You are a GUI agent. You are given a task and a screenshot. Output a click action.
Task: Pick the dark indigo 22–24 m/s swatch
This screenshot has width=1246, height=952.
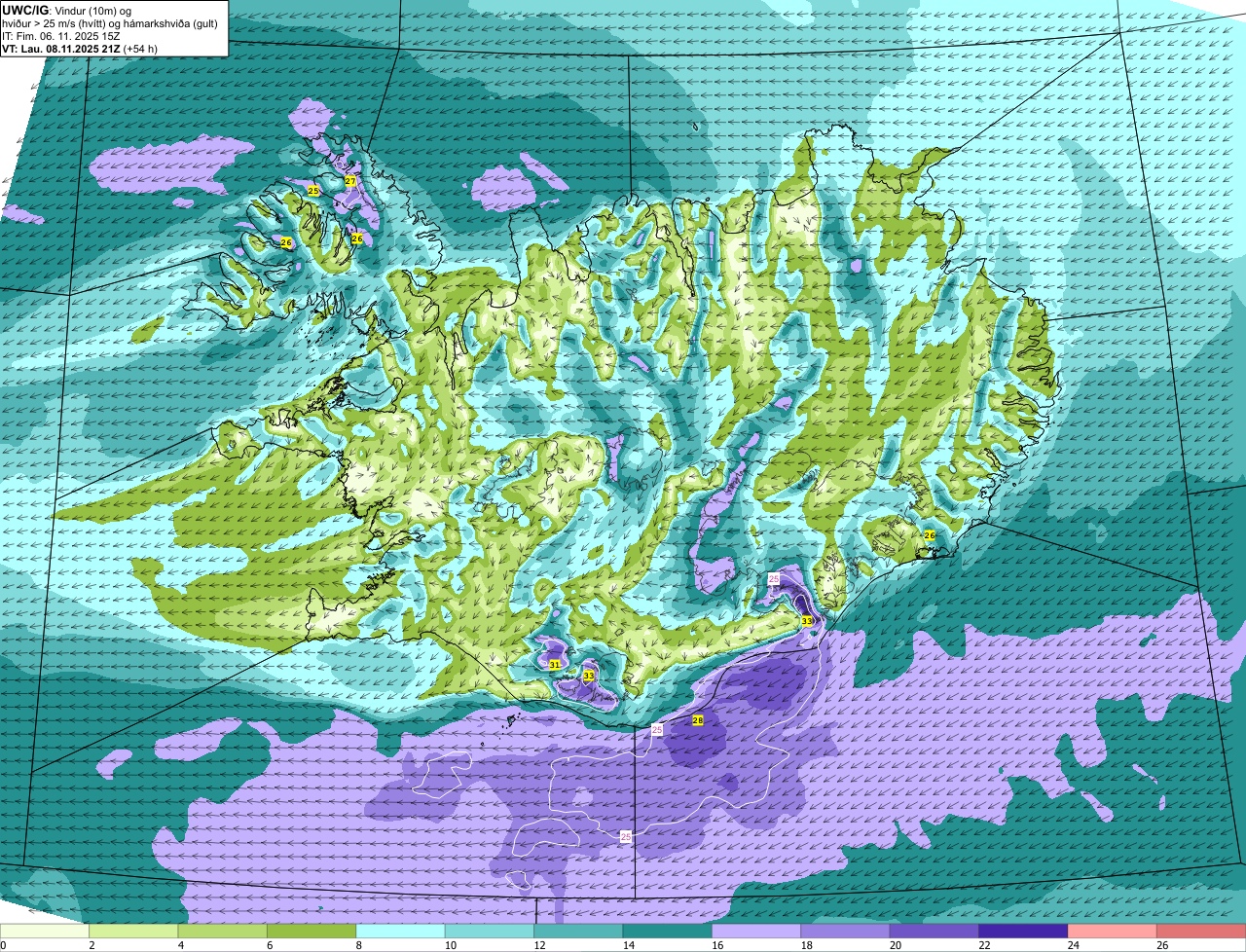pos(1023,931)
